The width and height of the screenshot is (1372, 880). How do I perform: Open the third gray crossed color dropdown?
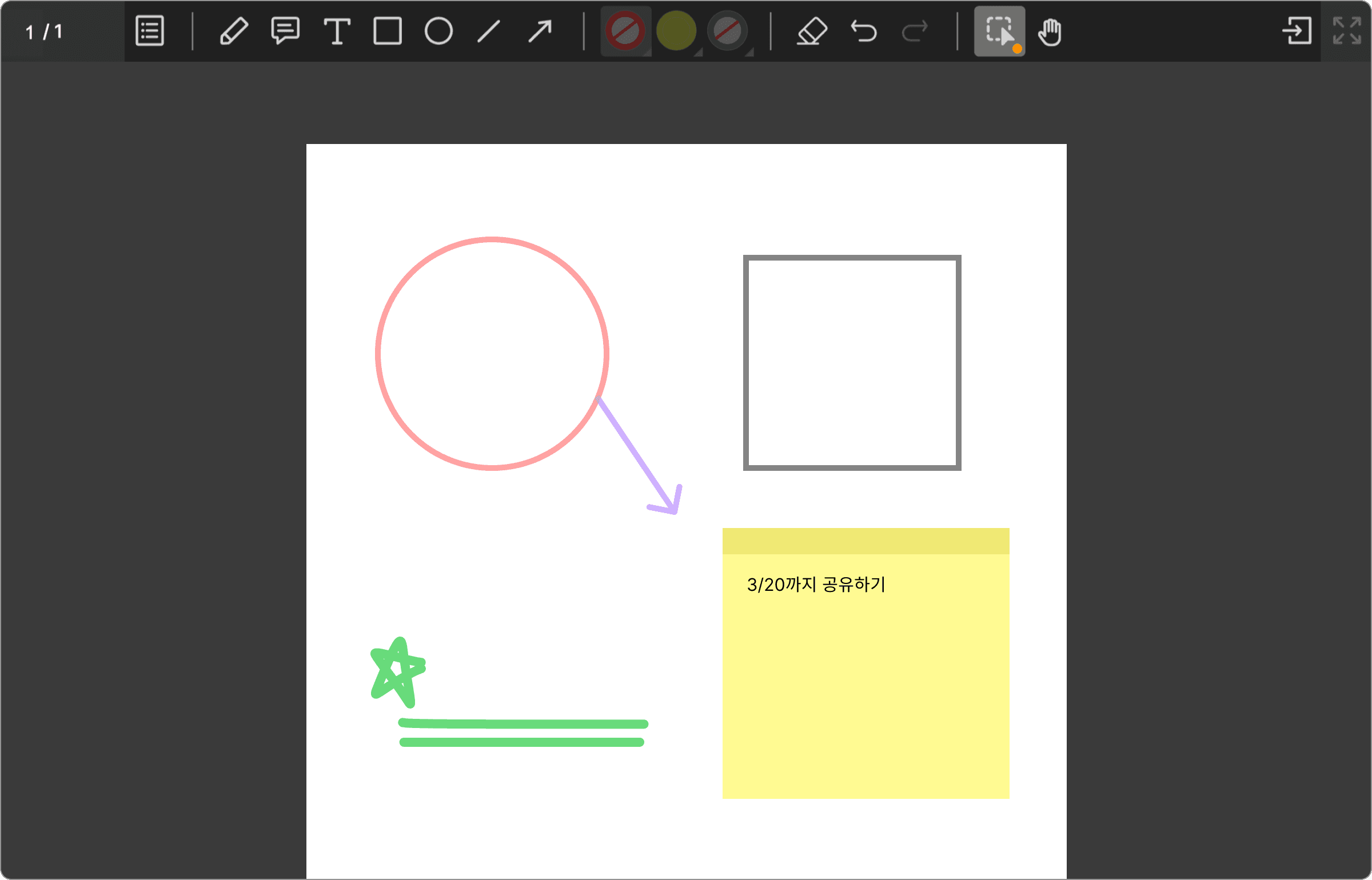727,31
